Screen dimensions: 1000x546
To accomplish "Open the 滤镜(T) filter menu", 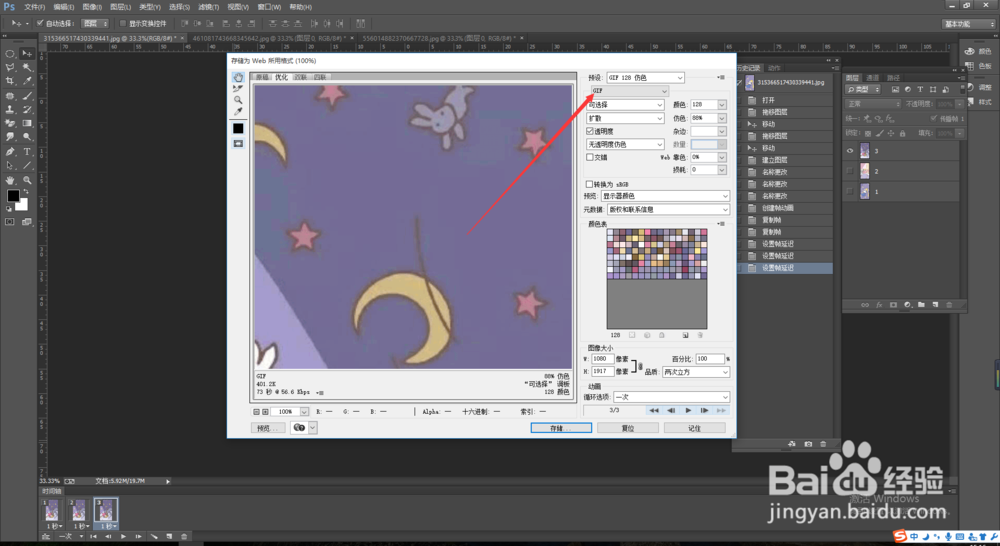I will (209, 7).
